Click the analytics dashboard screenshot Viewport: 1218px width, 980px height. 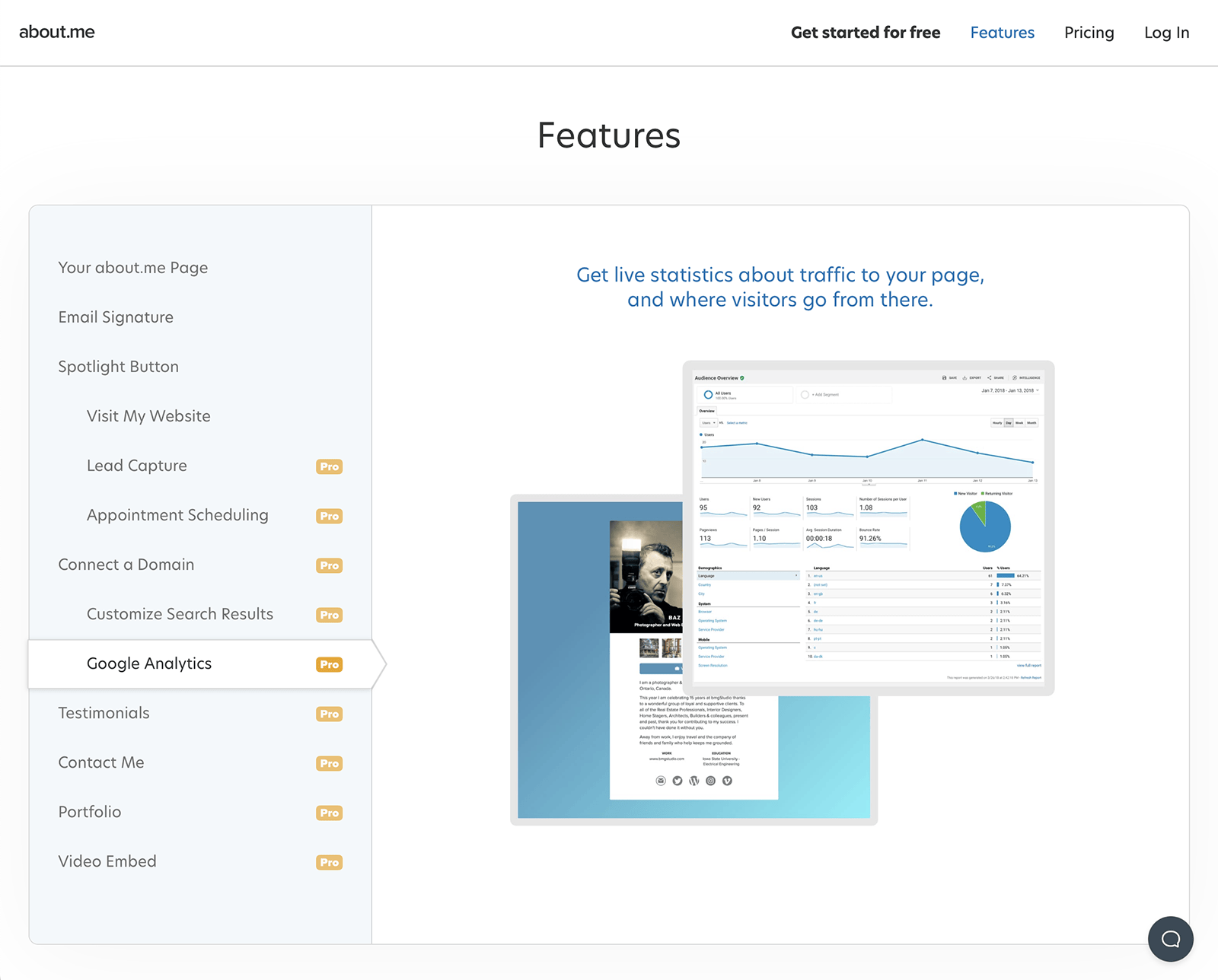pos(869,528)
